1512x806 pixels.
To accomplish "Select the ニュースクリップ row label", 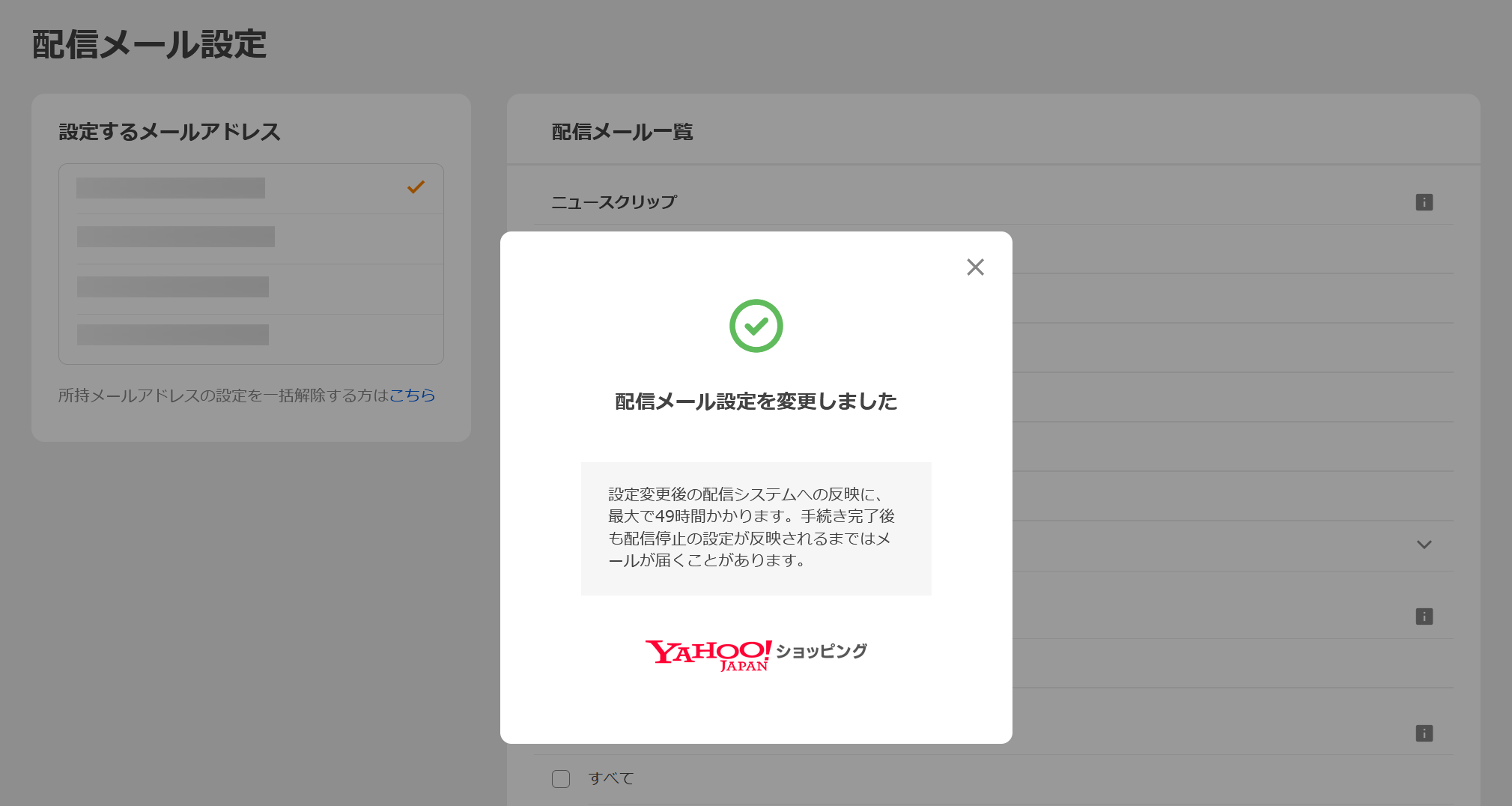I will 614,202.
